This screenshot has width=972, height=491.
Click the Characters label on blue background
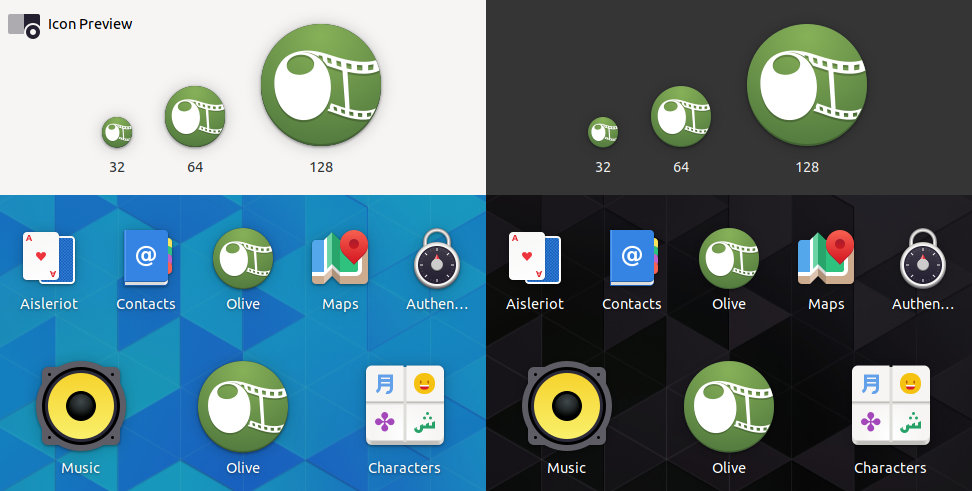[x=405, y=467]
